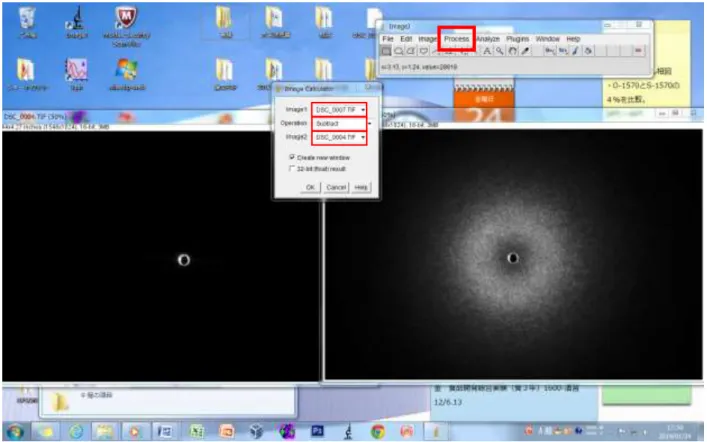This screenshot has height=442, width=707.
Task: Open the Image1 dropdown in Image Calculator
Action: pos(339,110)
